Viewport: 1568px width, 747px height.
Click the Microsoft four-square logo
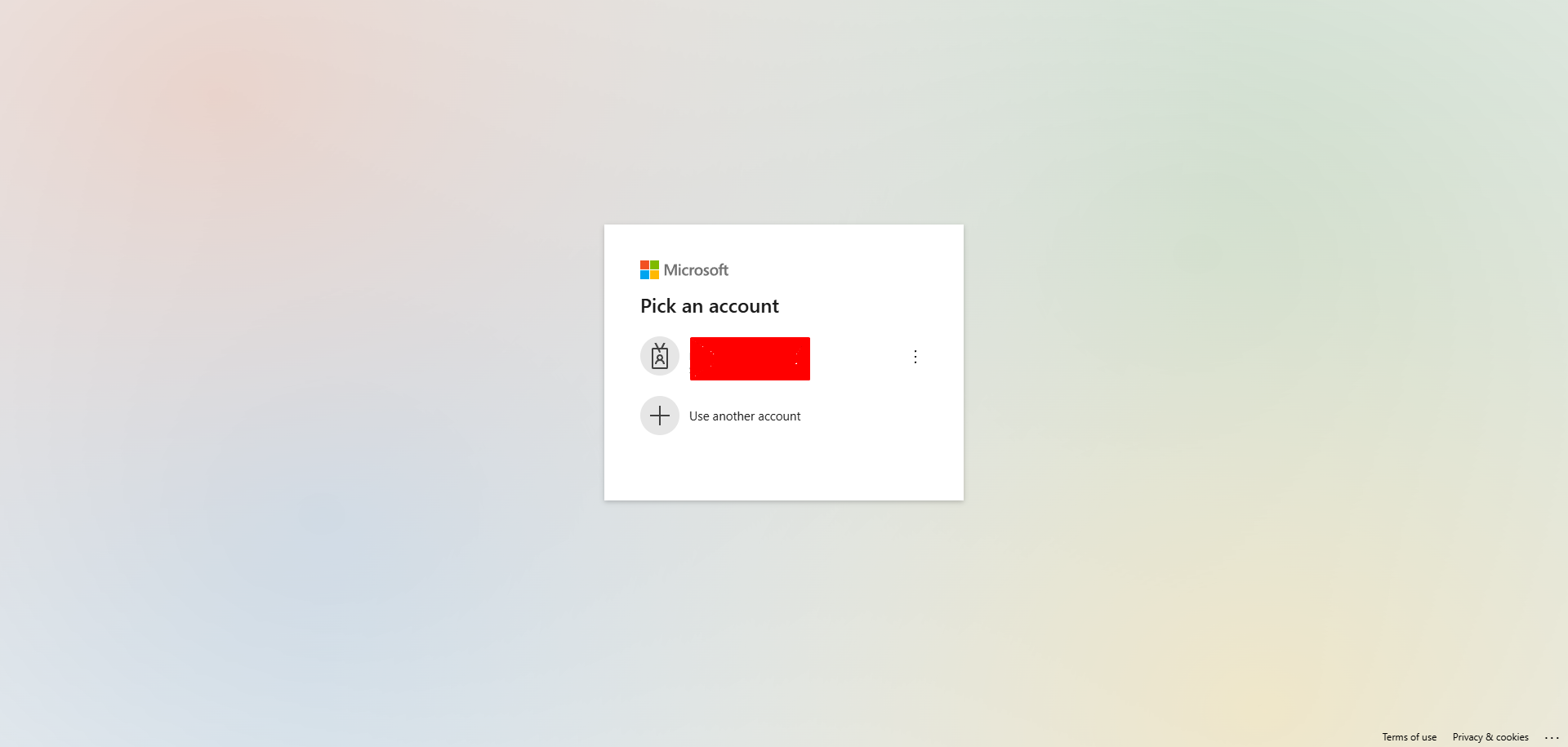(x=649, y=270)
